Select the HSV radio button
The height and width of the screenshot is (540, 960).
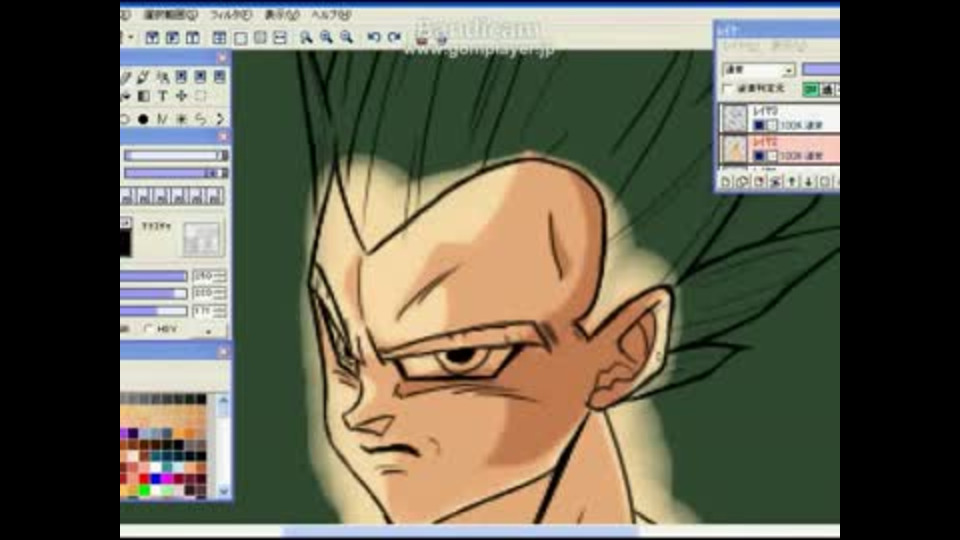(x=148, y=329)
